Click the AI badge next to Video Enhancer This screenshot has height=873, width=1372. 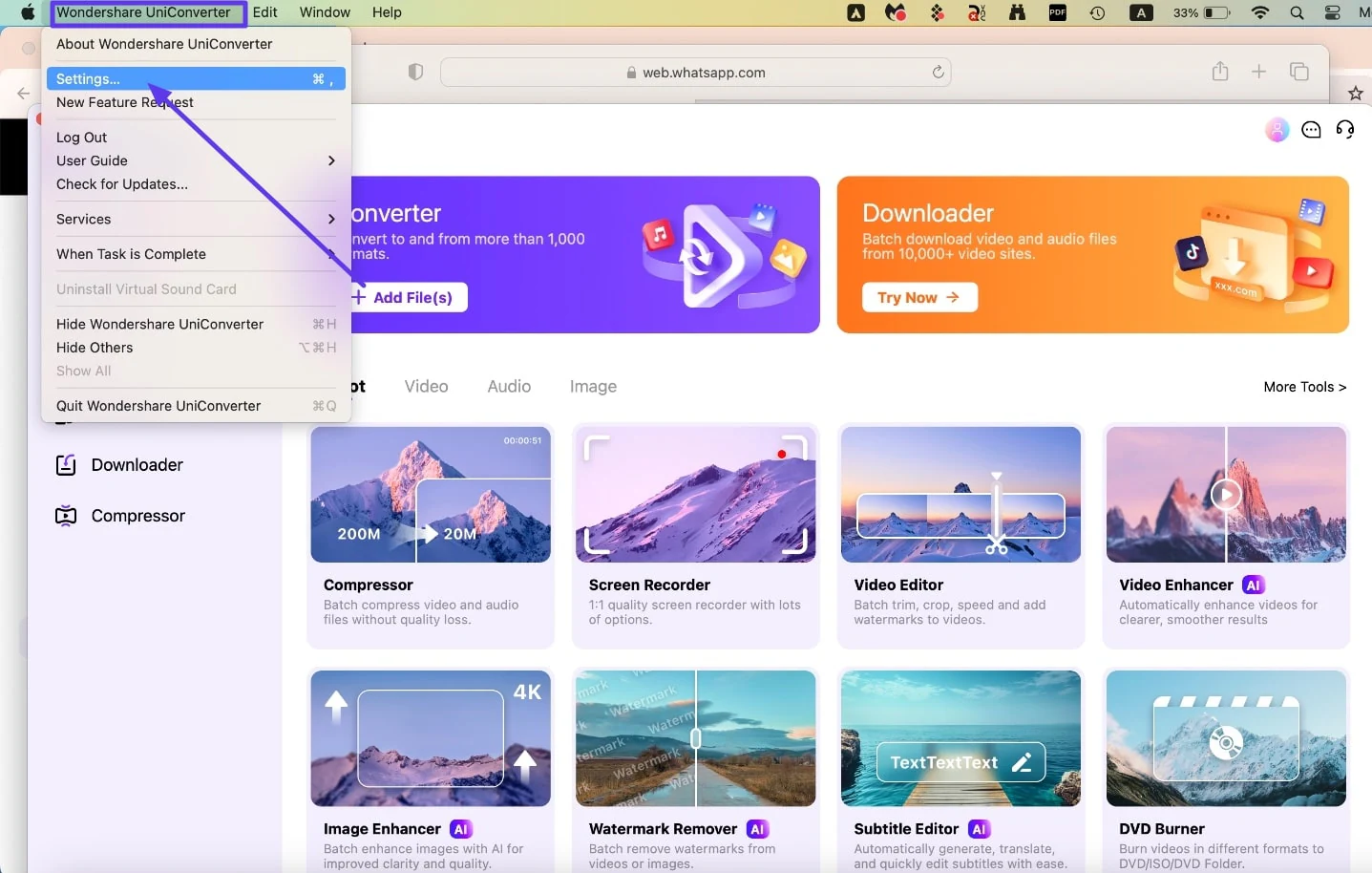1254,585
